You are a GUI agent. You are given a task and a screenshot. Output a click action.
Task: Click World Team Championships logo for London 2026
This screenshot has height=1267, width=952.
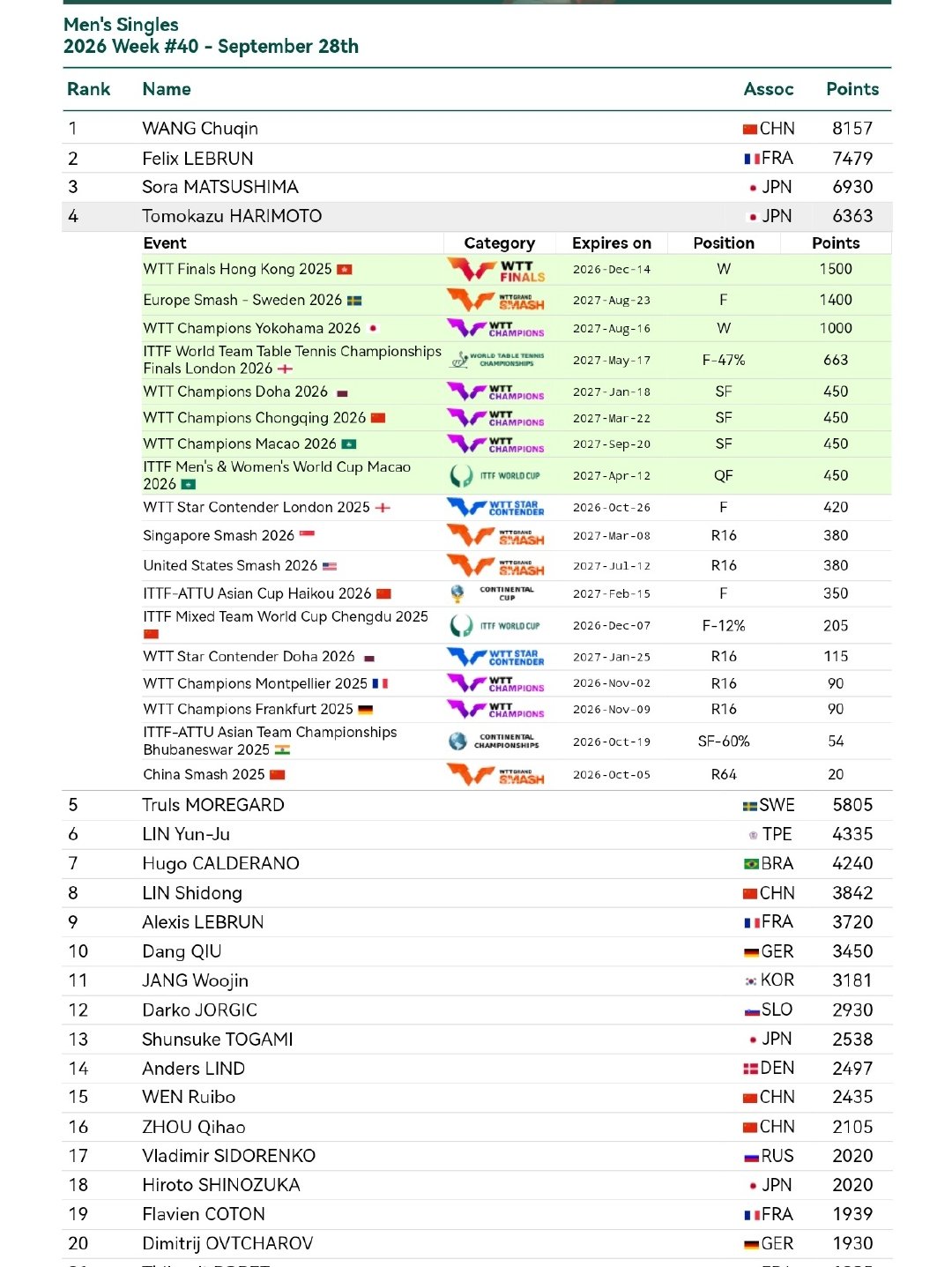[496, 360]
